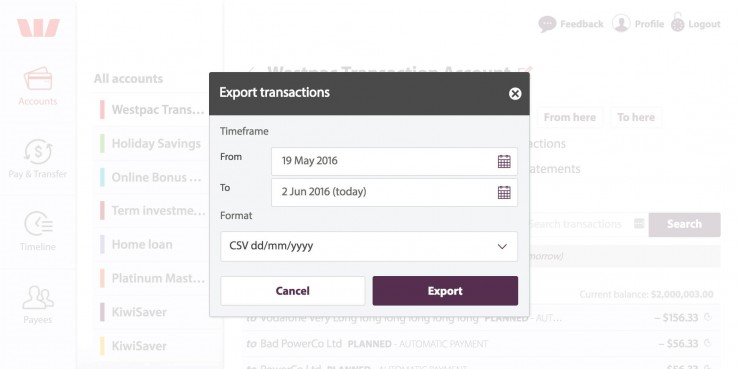Open the From date calendar picker

(504, 161)
